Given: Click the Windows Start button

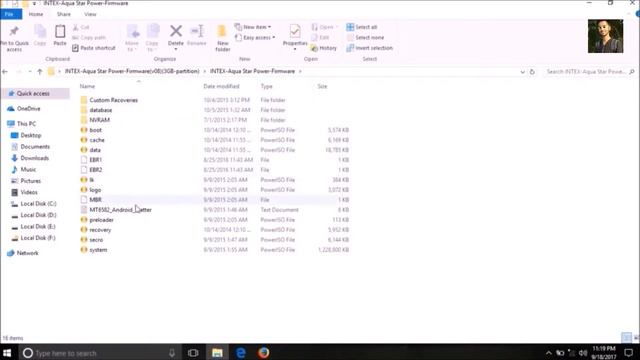Looking at the screenshot, I should click(7, 353).
